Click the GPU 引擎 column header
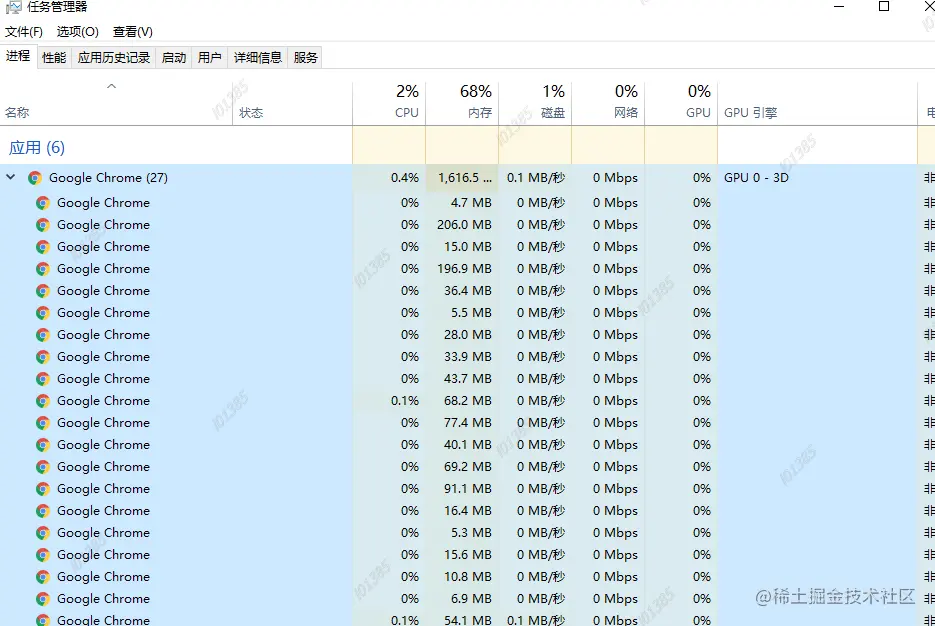935x626 pixels. (818, 103)
